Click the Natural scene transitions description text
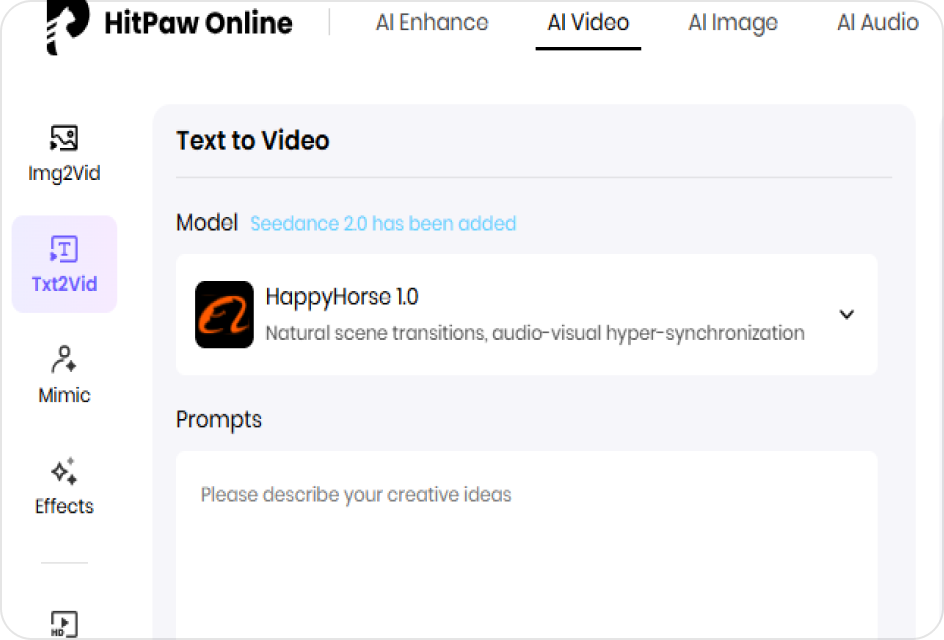The image size is (944, 640). click(535, 333)
